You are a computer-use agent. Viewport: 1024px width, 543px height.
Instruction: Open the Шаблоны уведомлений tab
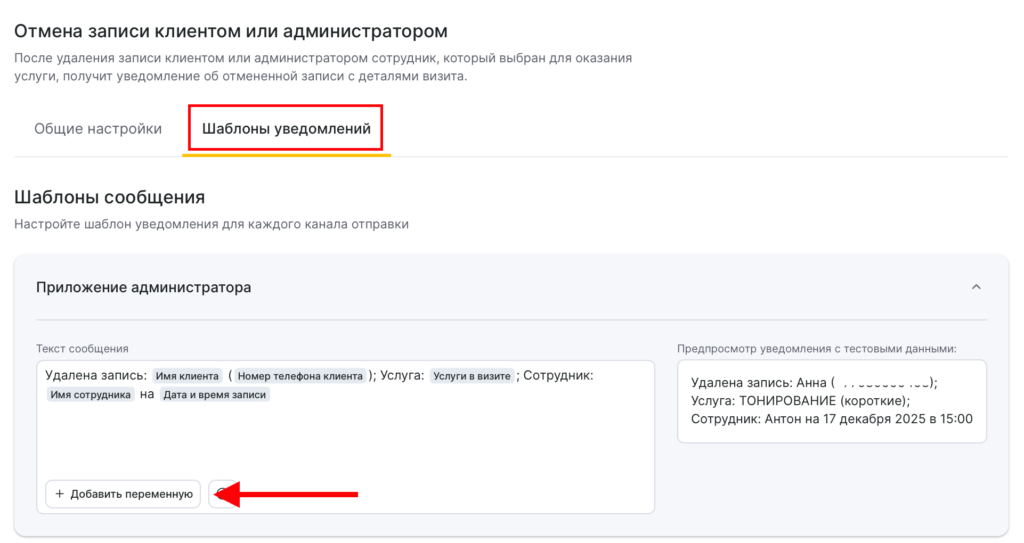[x=286, y=129]
